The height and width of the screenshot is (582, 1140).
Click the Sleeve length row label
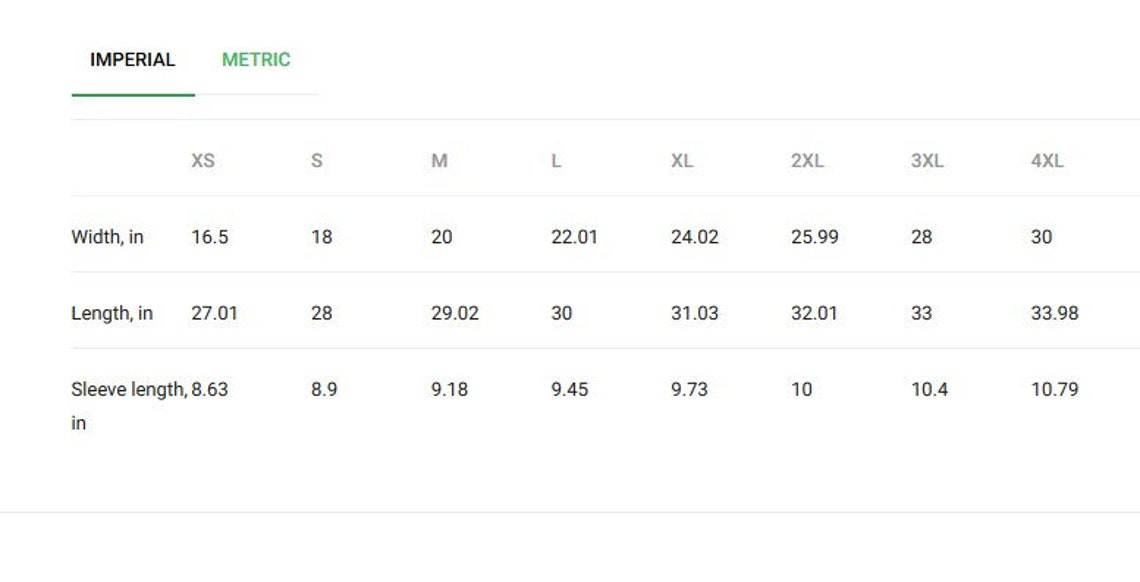point(129,405)
